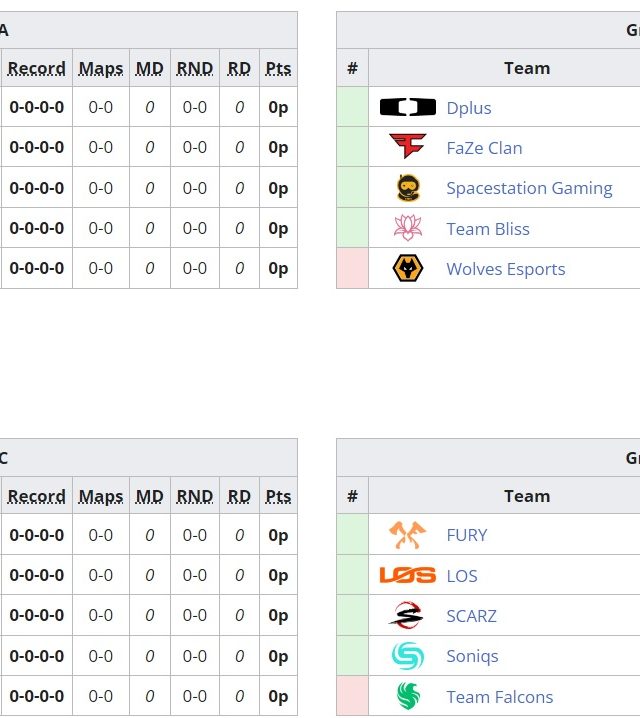Open the Spacestation Gaming team page
This screenshot has width=640, height=718.
529,188
